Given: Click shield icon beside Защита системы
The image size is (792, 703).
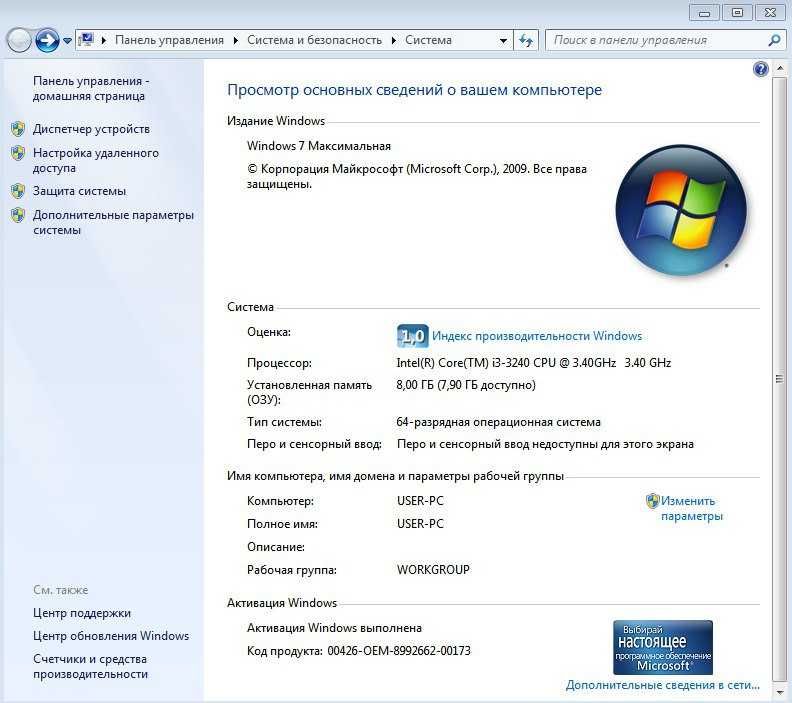Looking at the screenshot, I should tap(18, 191).
